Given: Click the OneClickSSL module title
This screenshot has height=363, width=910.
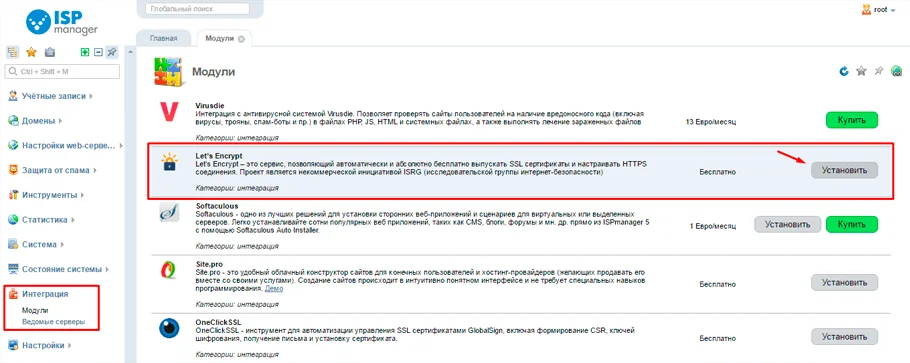Looking at the screenshot, I should (x=219, y=322).
